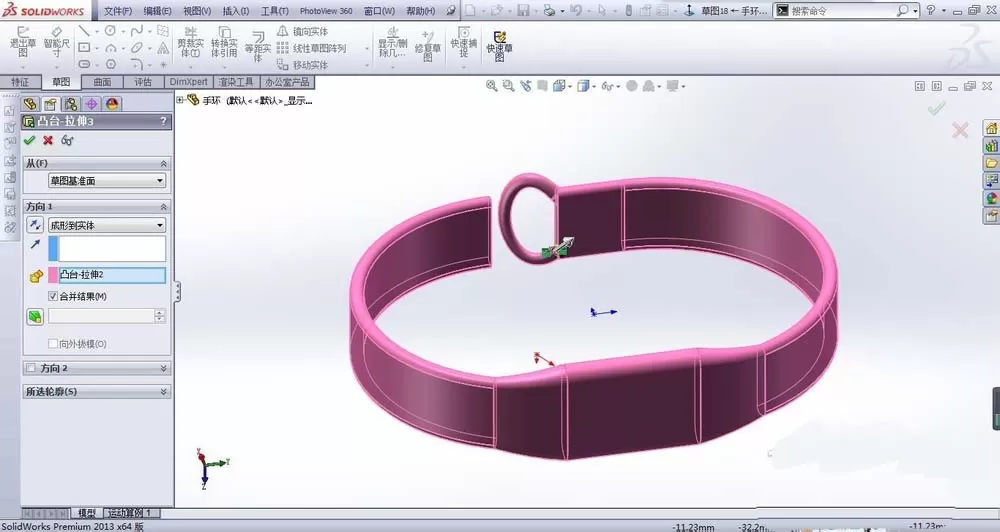
Task: Click the Convert Entities (转换实体引用) icon
Action: click(224, 42)
